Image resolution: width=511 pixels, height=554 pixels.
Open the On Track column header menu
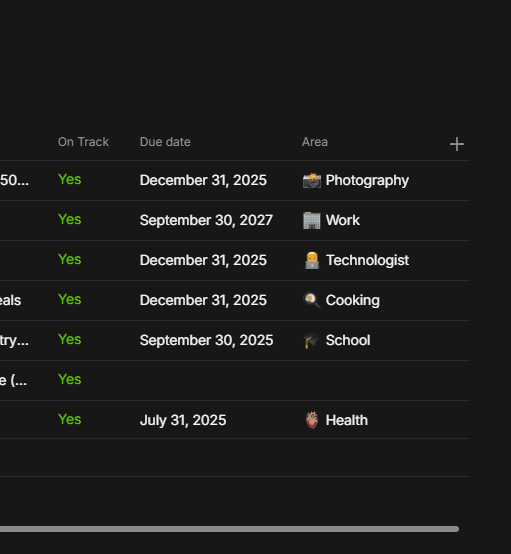(83, 142)
